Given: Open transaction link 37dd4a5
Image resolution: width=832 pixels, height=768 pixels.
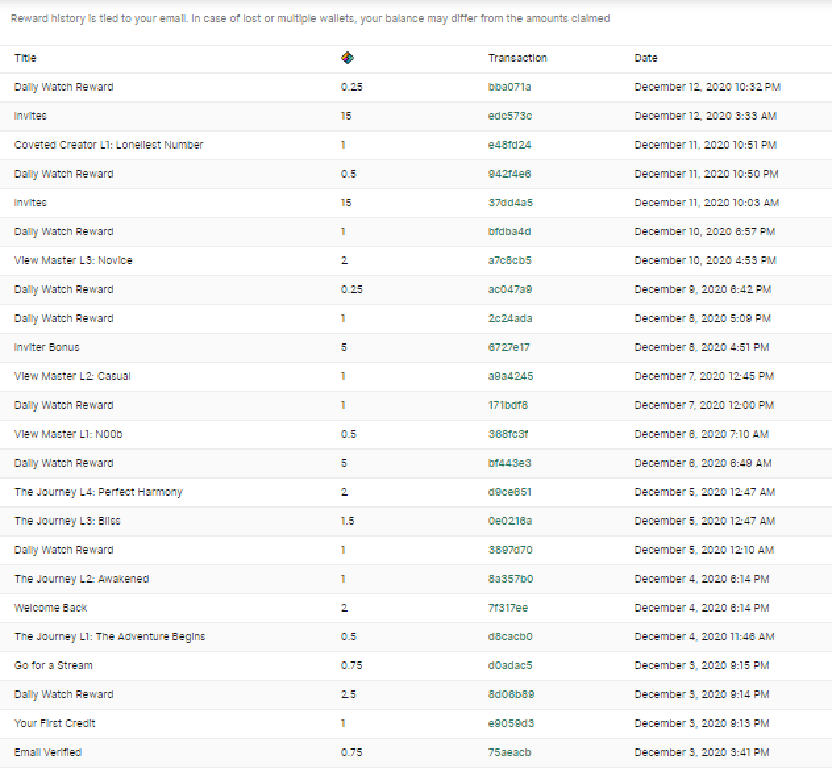Looking at the screenshot, I should 510,203.
